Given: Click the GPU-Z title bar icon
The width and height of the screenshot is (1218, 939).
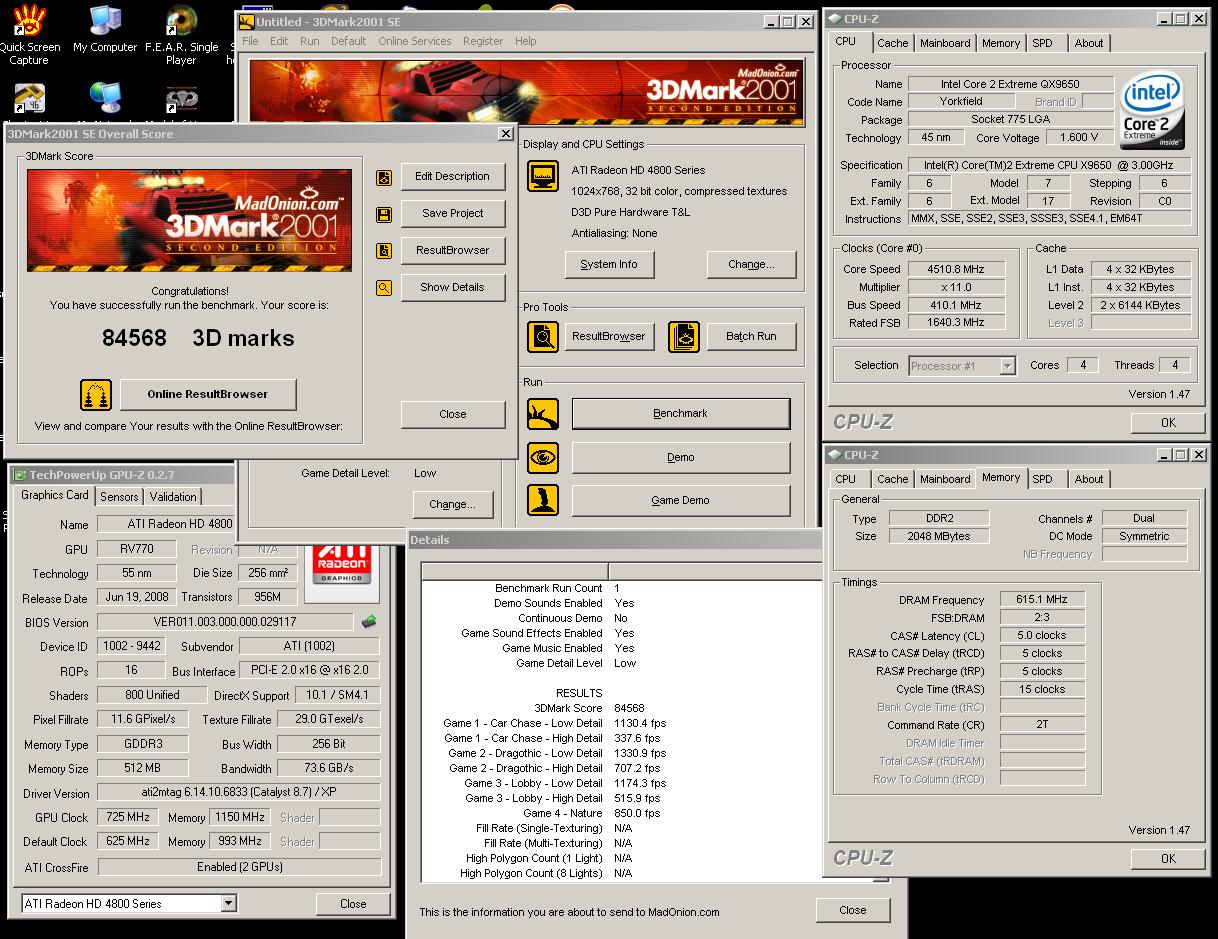Looking at the screenshot, I should [x=19, y=474].
